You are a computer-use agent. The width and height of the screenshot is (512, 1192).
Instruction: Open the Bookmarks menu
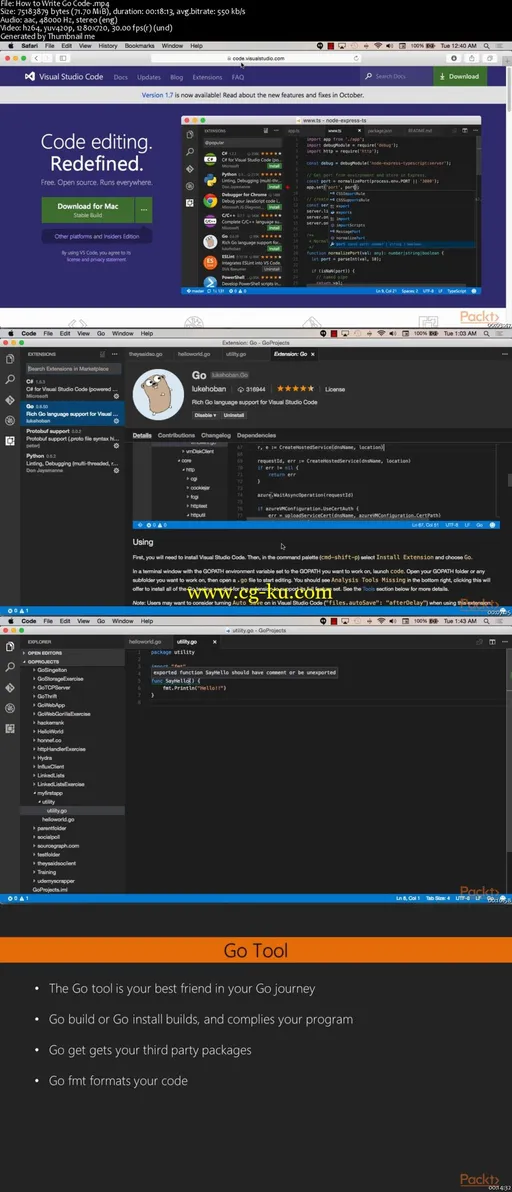pyautogui.click(x=139, y=46)
